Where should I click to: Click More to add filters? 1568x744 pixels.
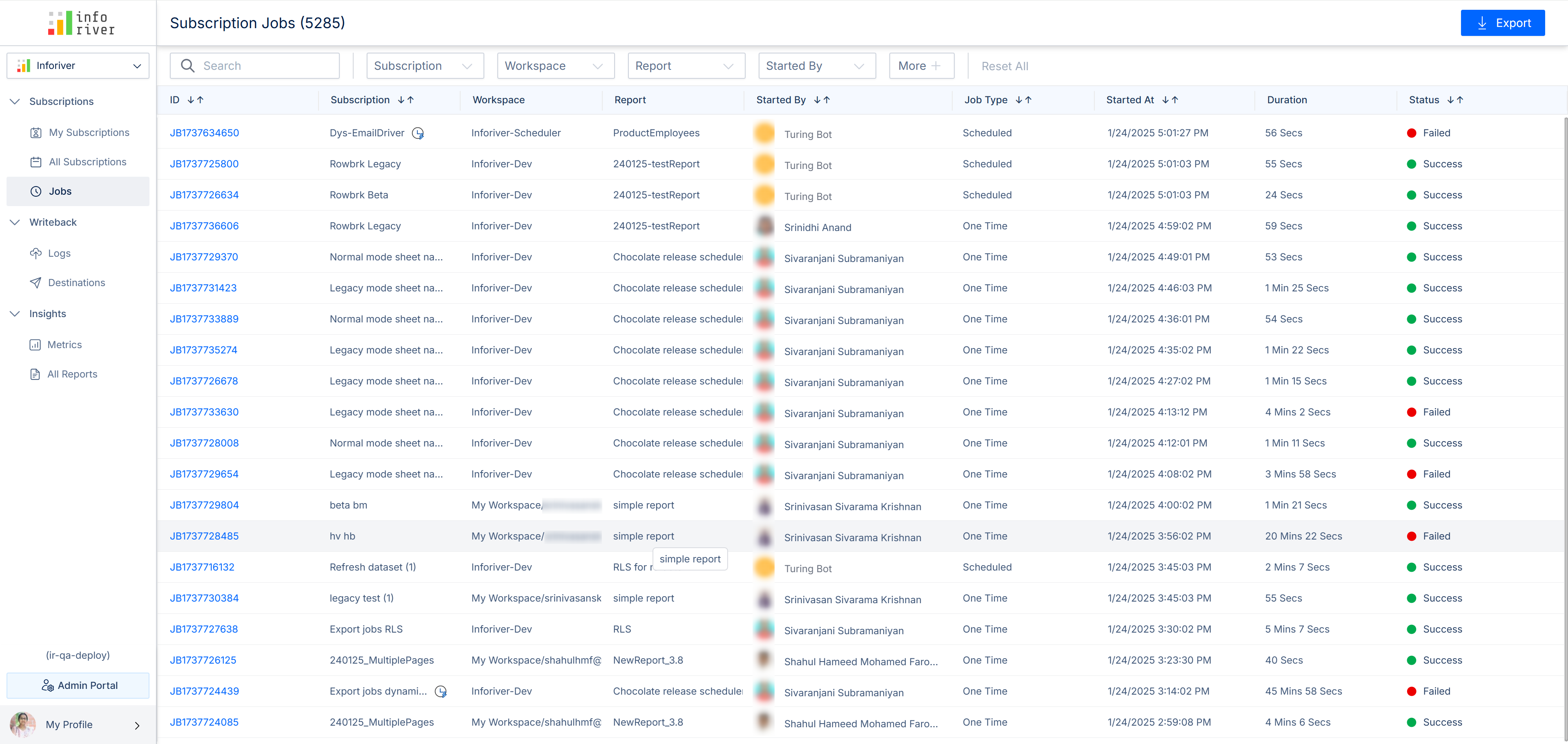coord(920,66)
